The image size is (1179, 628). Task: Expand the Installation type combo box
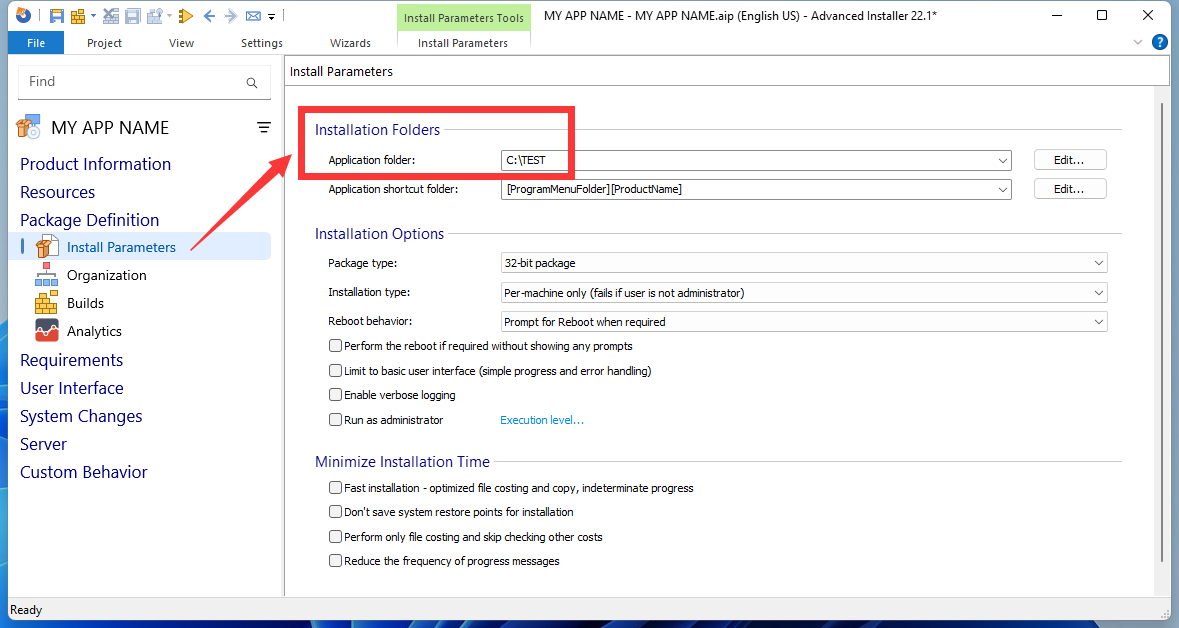coord(804,293)
